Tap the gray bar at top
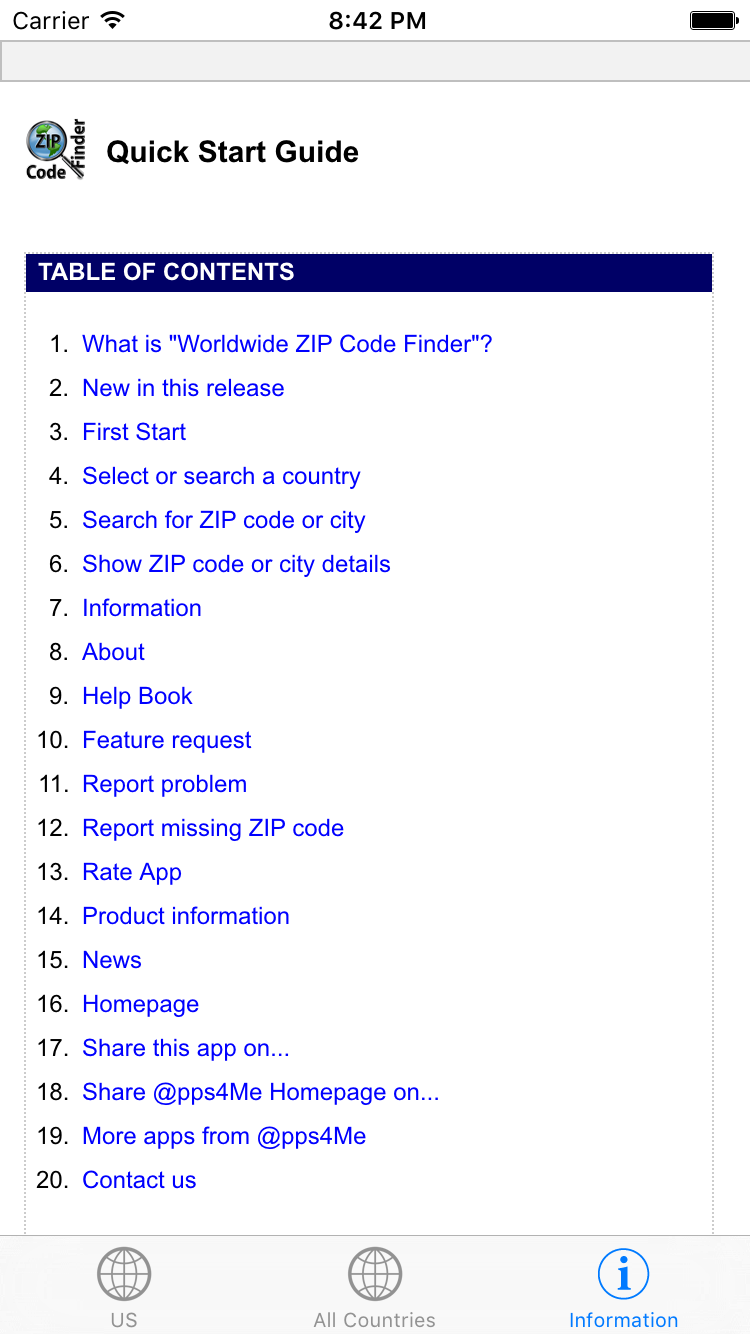Viewport: 750px width, 1334px height. click(x=375, y=61)
